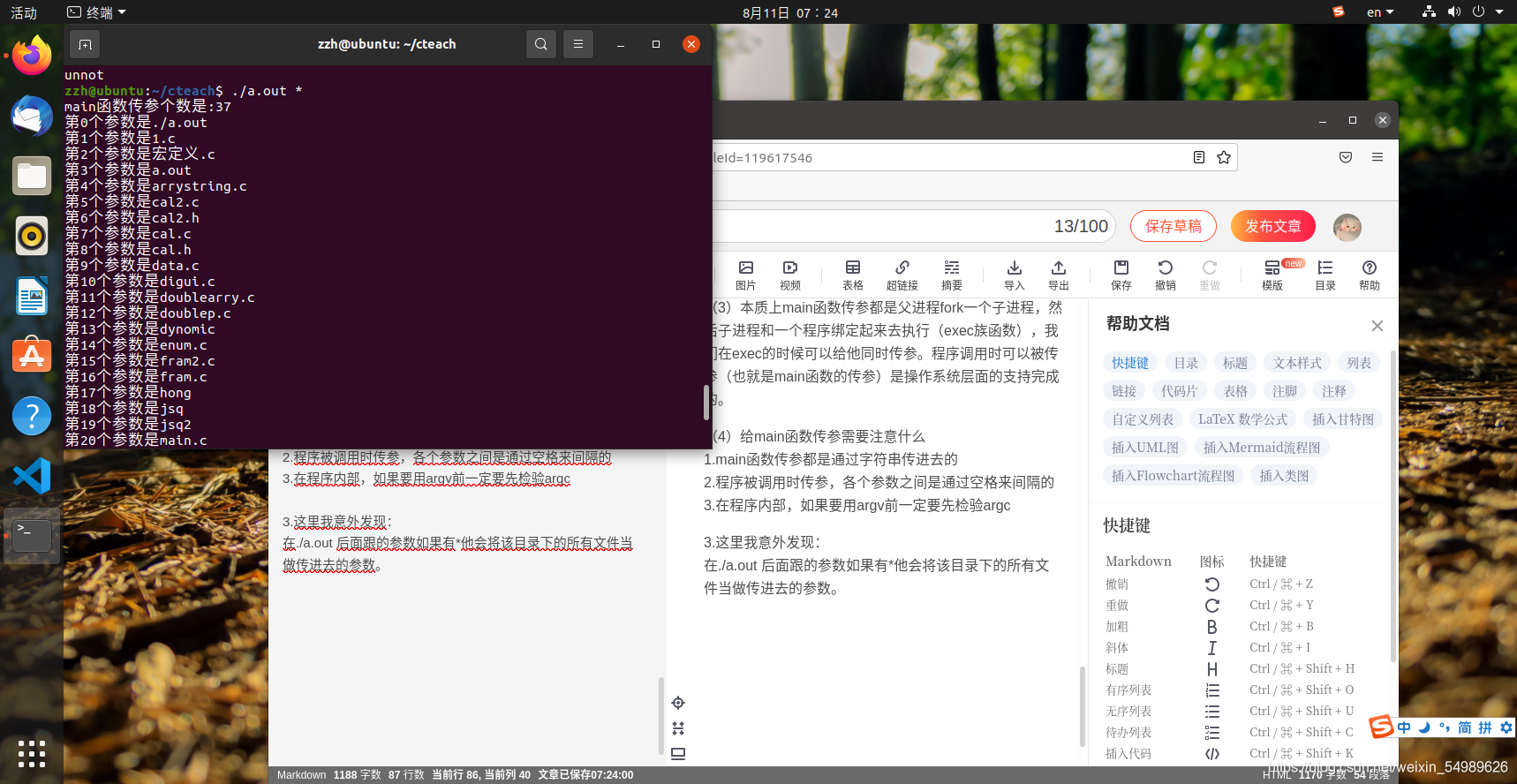Toggle the preview-only icon in editor gutter
Screen dimensions: 1517x784
[x=678, y=754]
